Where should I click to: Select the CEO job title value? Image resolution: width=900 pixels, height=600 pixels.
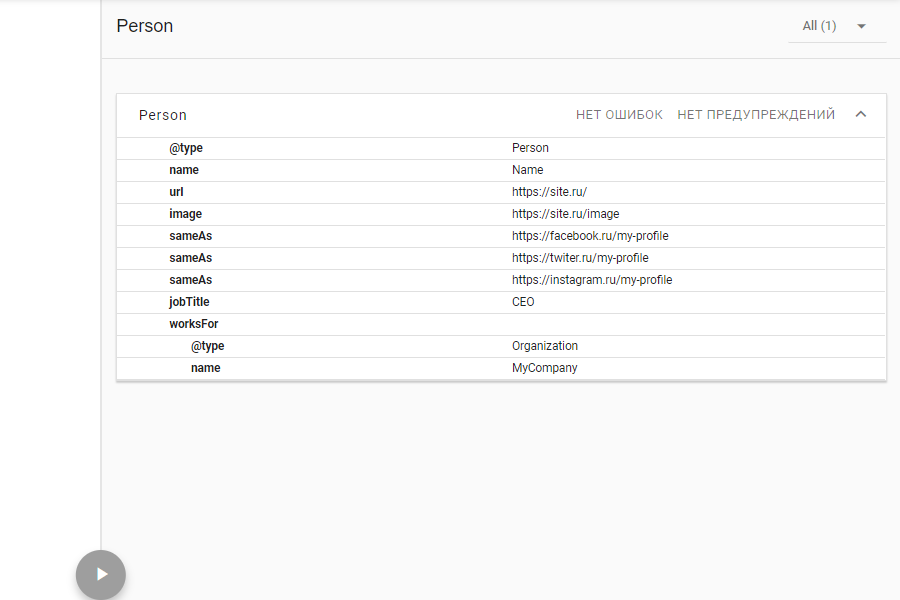click(523, 302)
